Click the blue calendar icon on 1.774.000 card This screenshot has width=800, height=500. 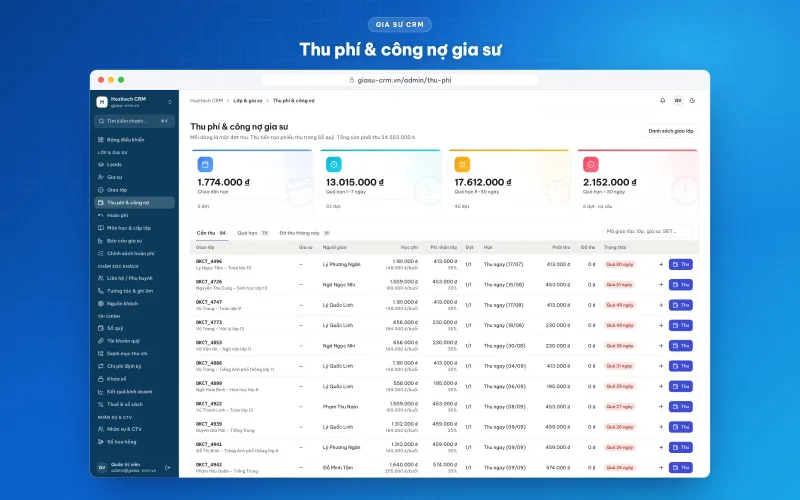tap(205, 164)
